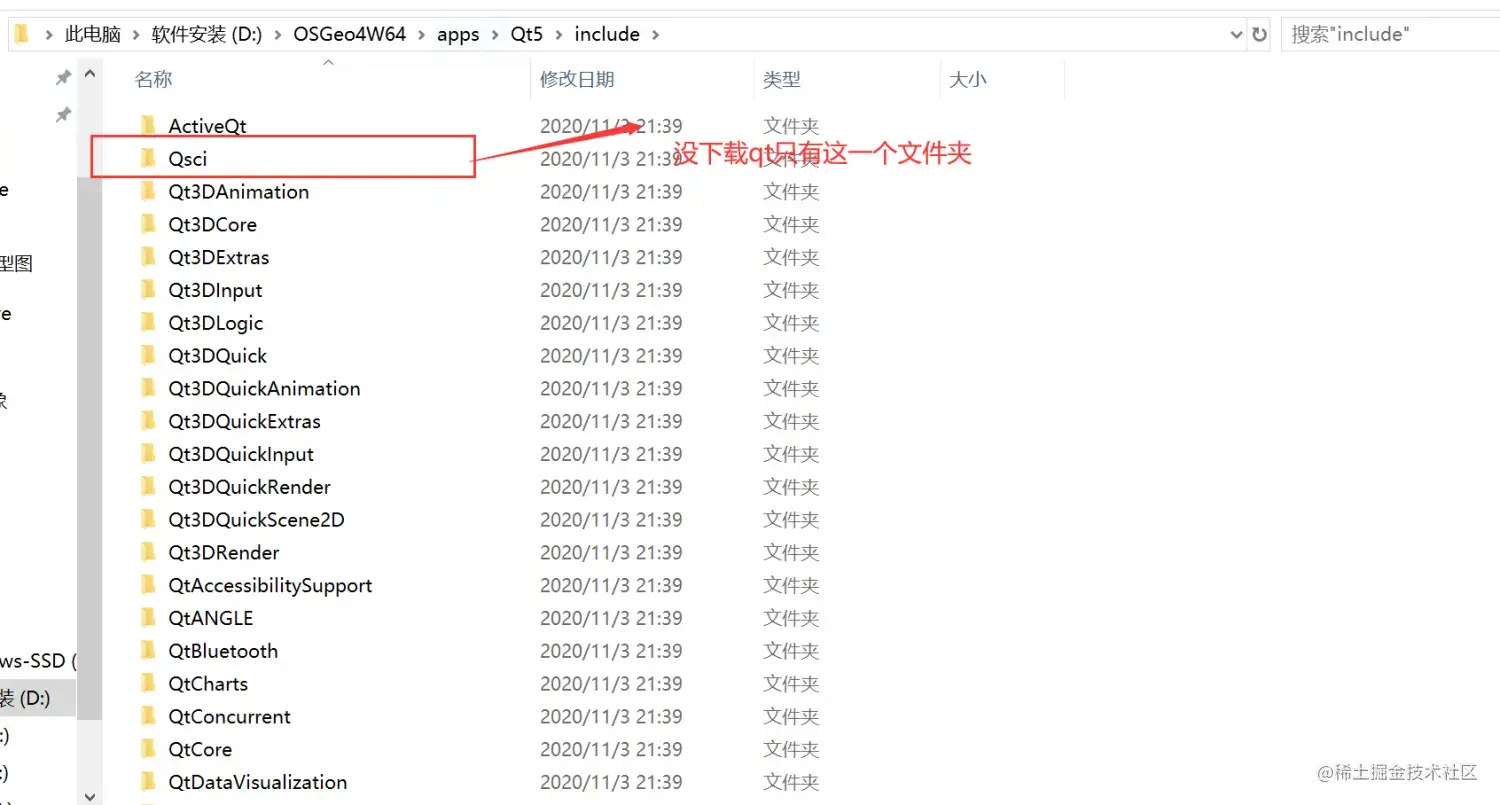Viewport: 1500px width, 805px height.
Task: Select the QtDataVisualization folder name
Action: click(x=258, y=782)
